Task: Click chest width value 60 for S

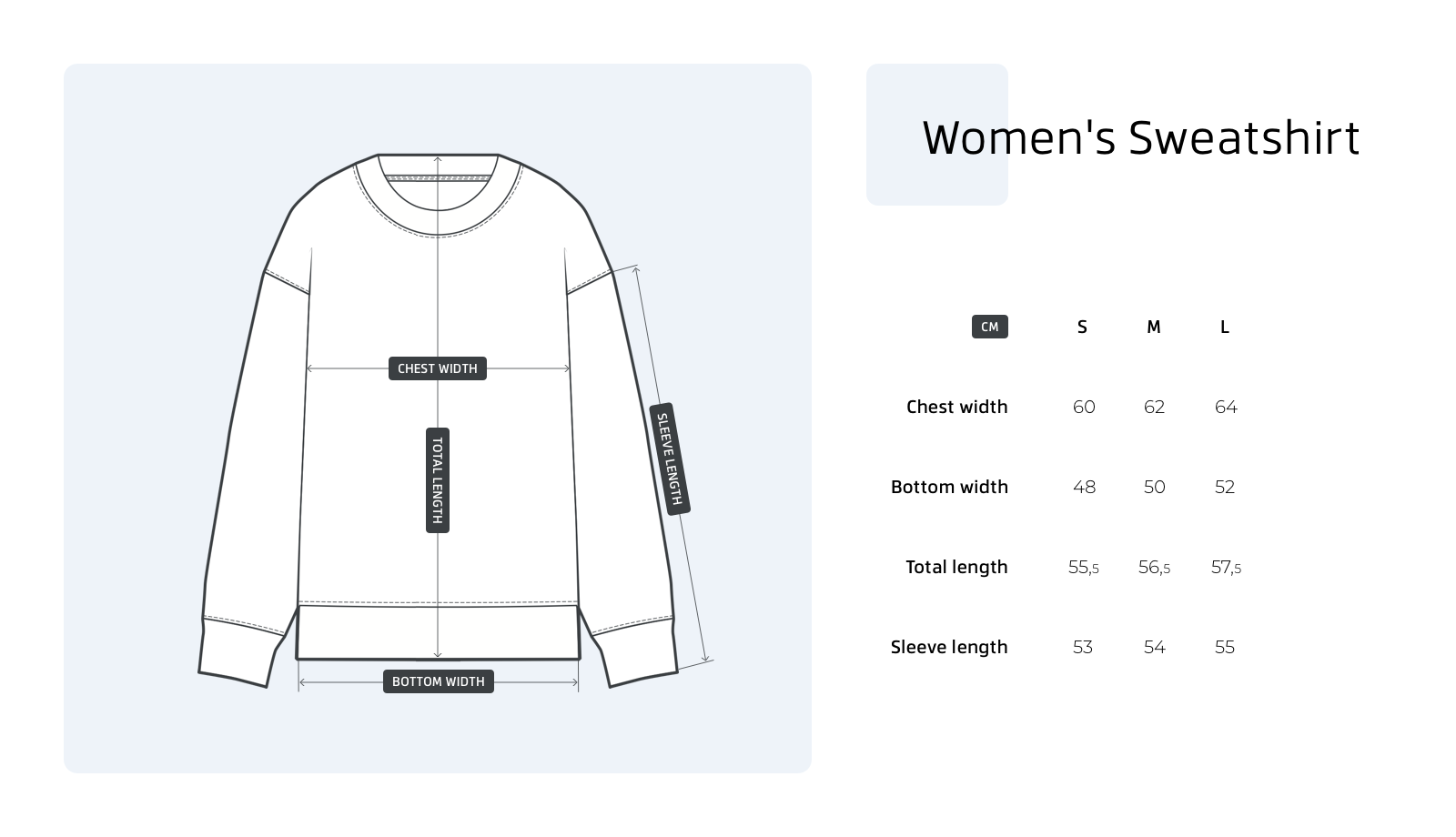Action: (1084, 407)
